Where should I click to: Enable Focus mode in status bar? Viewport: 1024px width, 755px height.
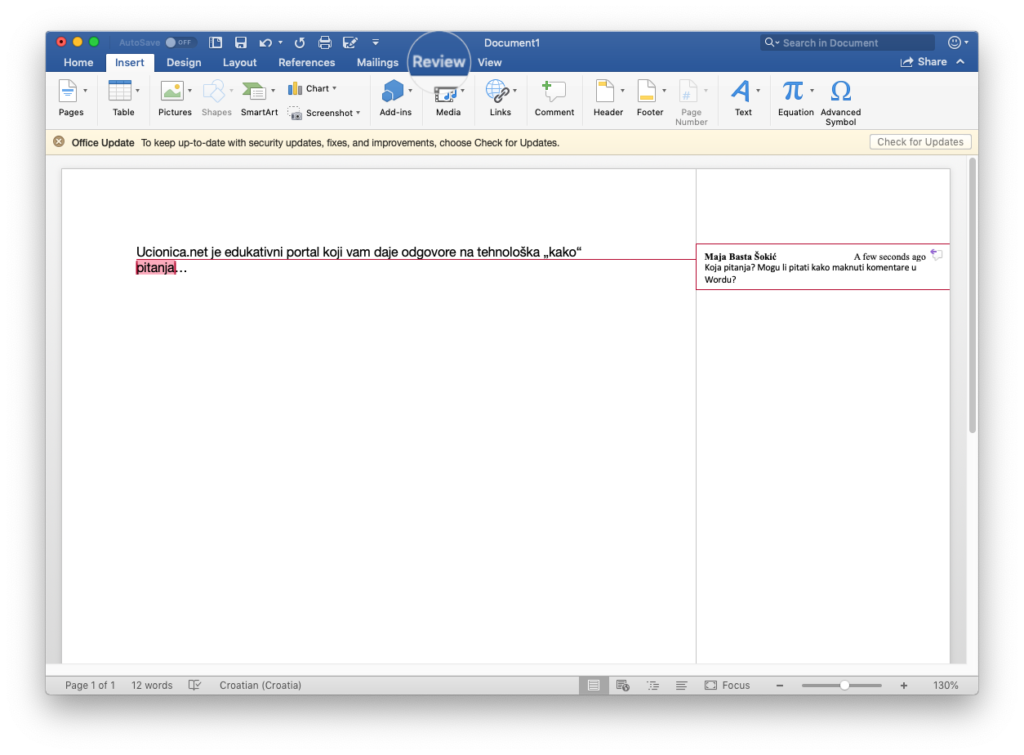coord(727,685)
